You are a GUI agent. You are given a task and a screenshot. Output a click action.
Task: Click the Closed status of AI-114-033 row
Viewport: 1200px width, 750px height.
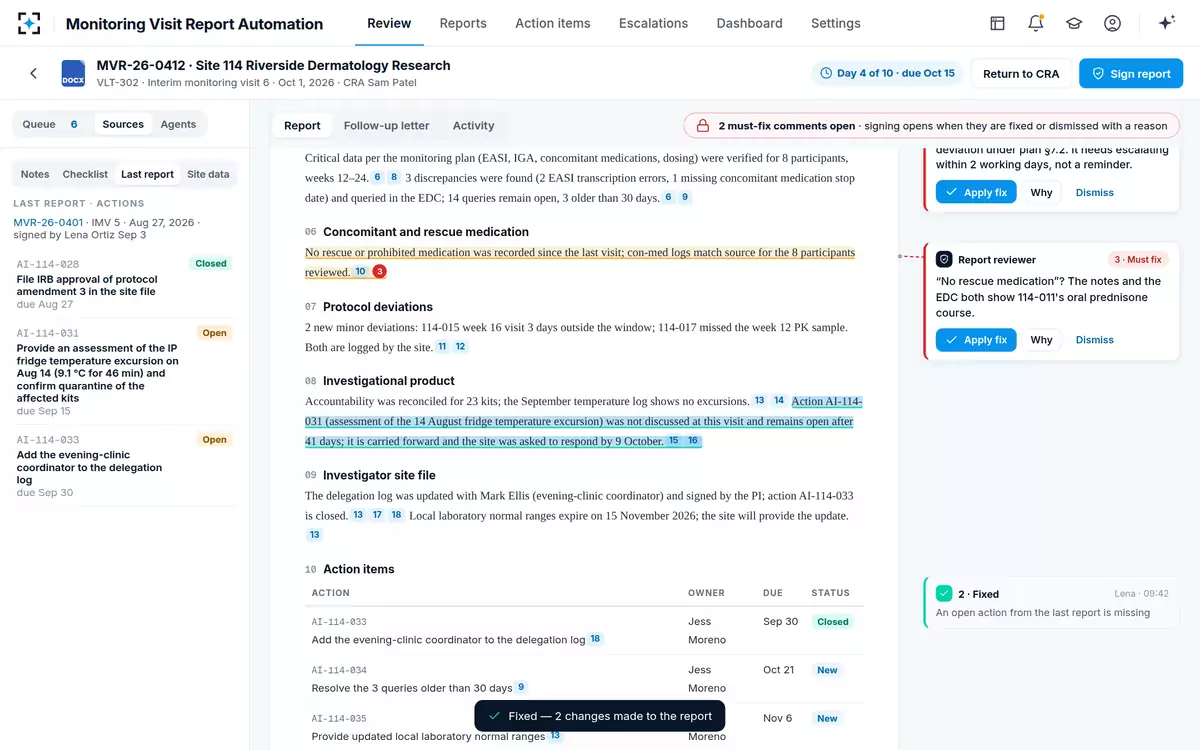click(832, 621)
